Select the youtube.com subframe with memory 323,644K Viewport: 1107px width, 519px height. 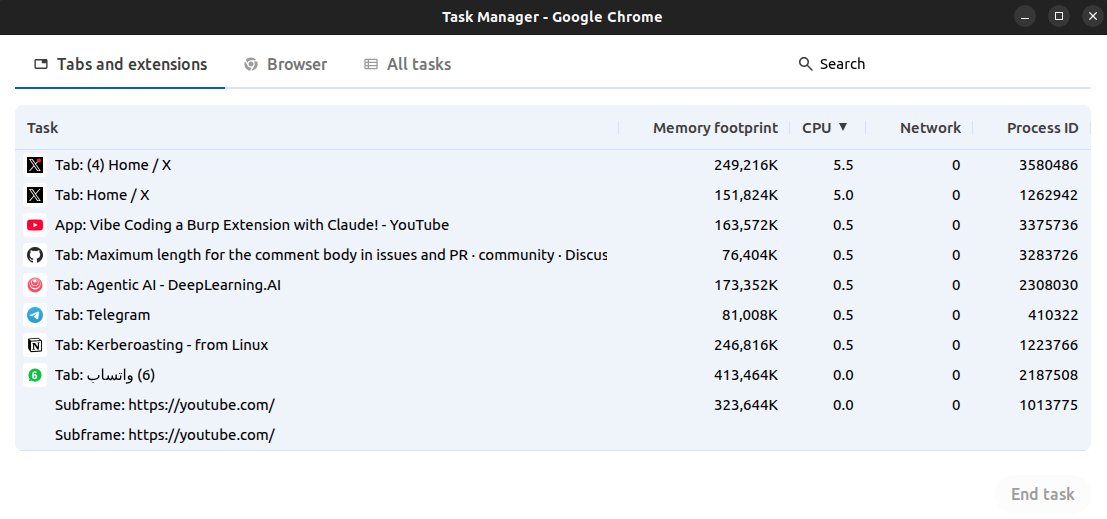pos(553,405)
